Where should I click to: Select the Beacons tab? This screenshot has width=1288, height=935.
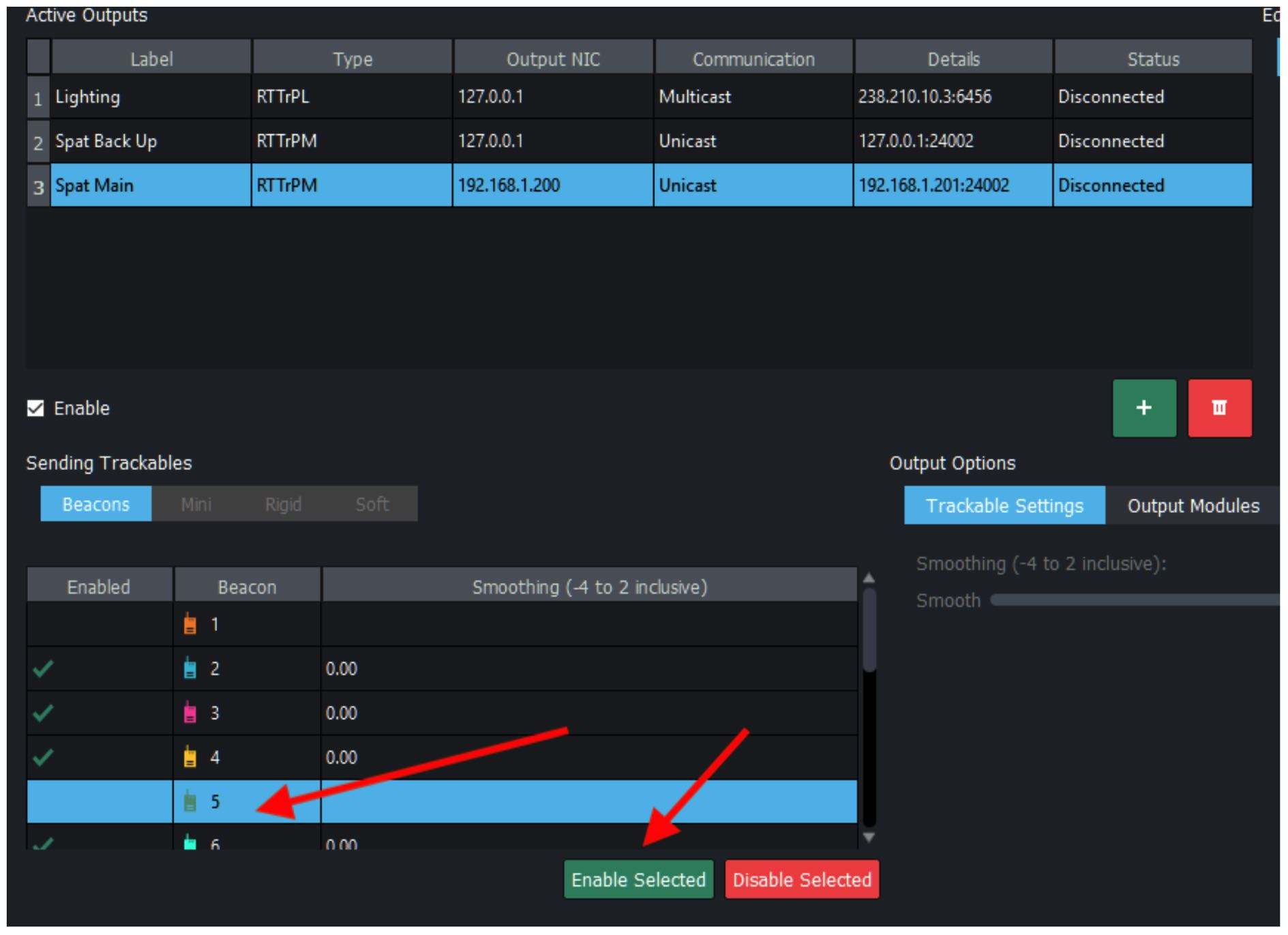tap(96, 504)
